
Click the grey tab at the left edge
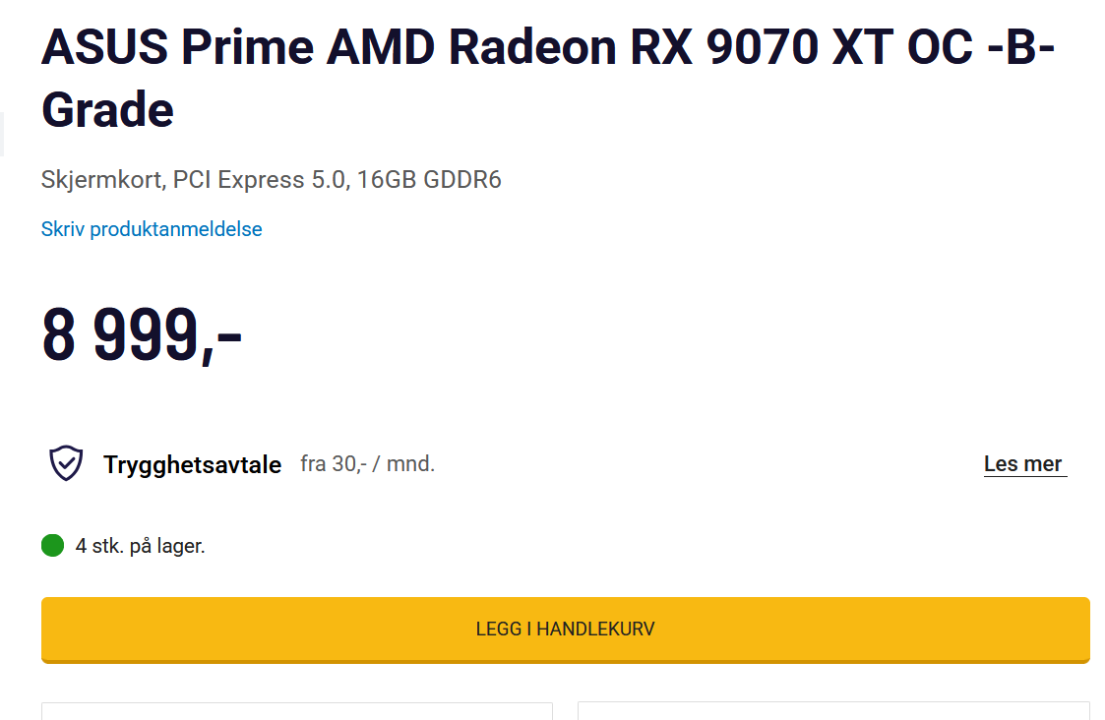tap(2, 134)
